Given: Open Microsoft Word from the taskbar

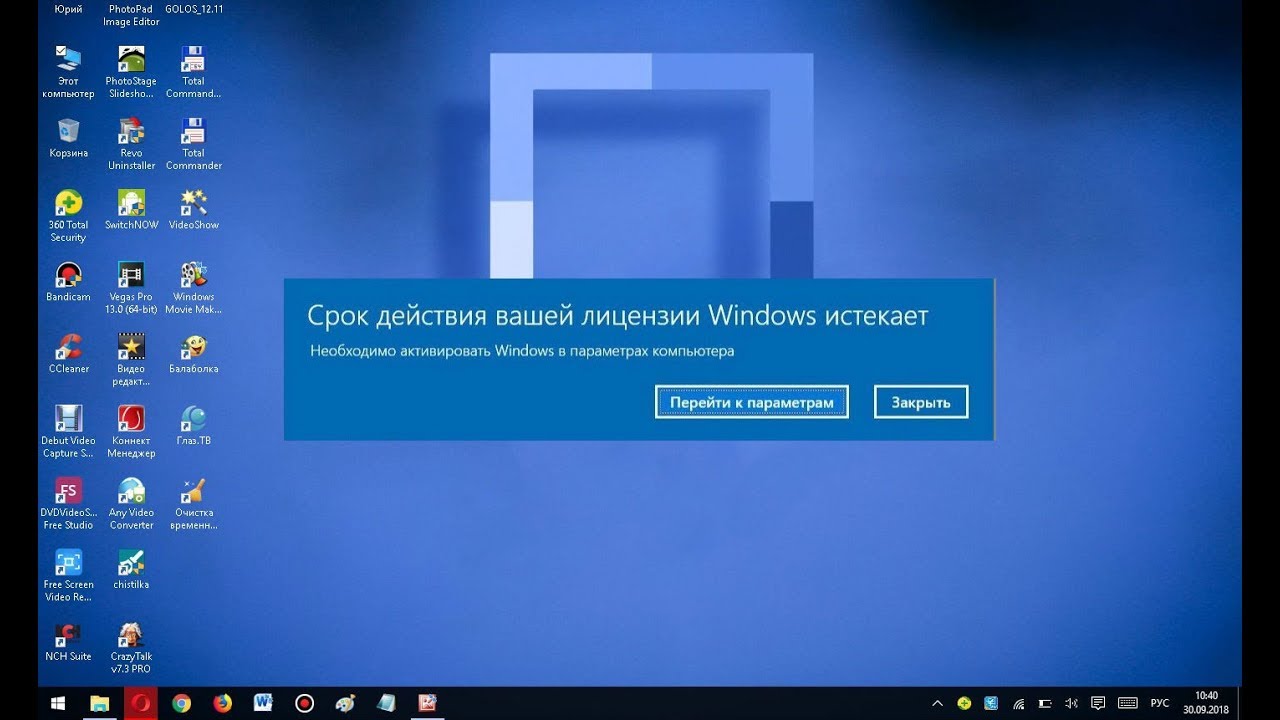Looking at the screenshot, I should [x=263, y=703].
